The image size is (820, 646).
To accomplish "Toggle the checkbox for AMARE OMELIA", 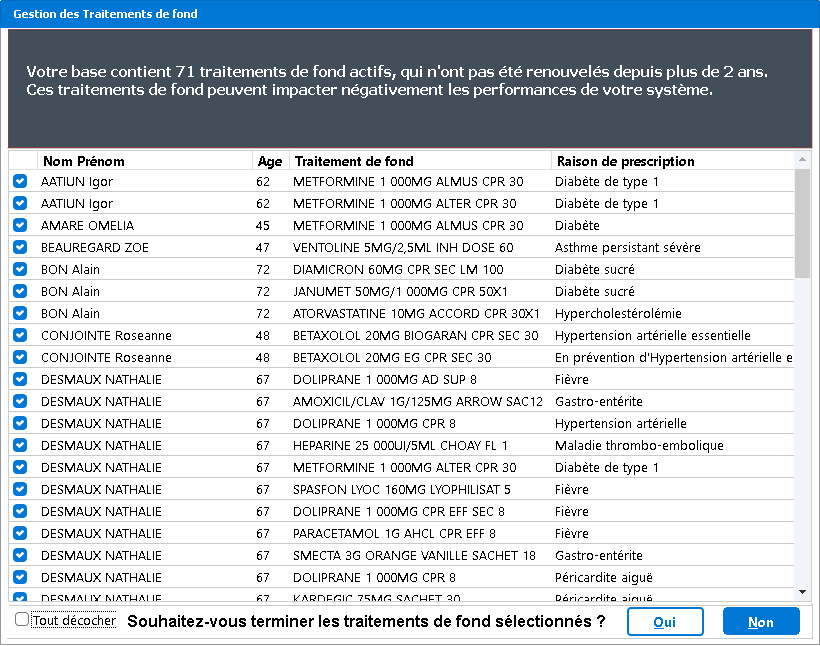I will (20, 225).
